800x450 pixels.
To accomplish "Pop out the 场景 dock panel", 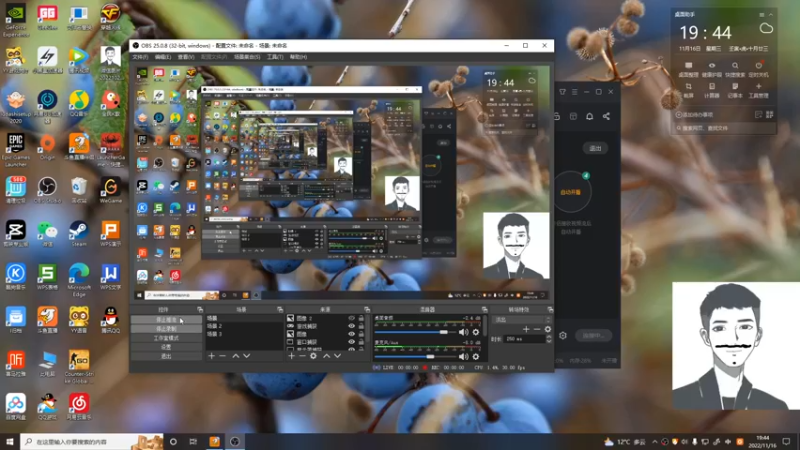I will coord(280,310).
